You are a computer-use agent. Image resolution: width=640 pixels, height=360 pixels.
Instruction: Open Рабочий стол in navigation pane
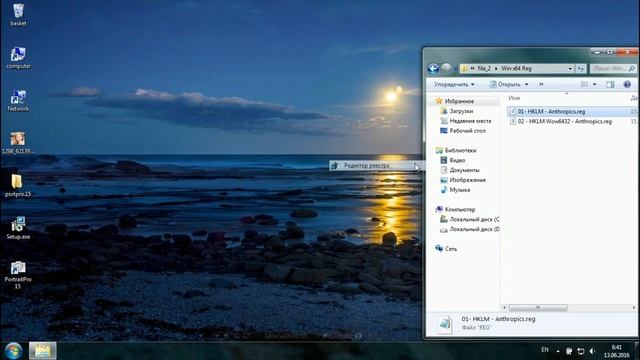coord(467,131)
